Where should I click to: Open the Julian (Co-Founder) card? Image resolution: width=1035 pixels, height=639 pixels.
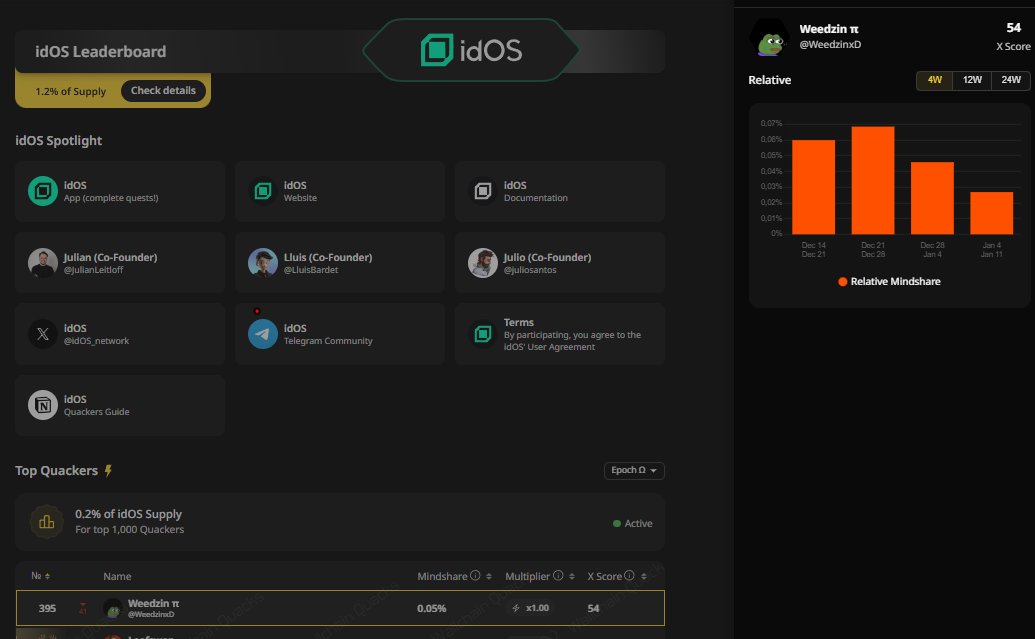point(120,263)
